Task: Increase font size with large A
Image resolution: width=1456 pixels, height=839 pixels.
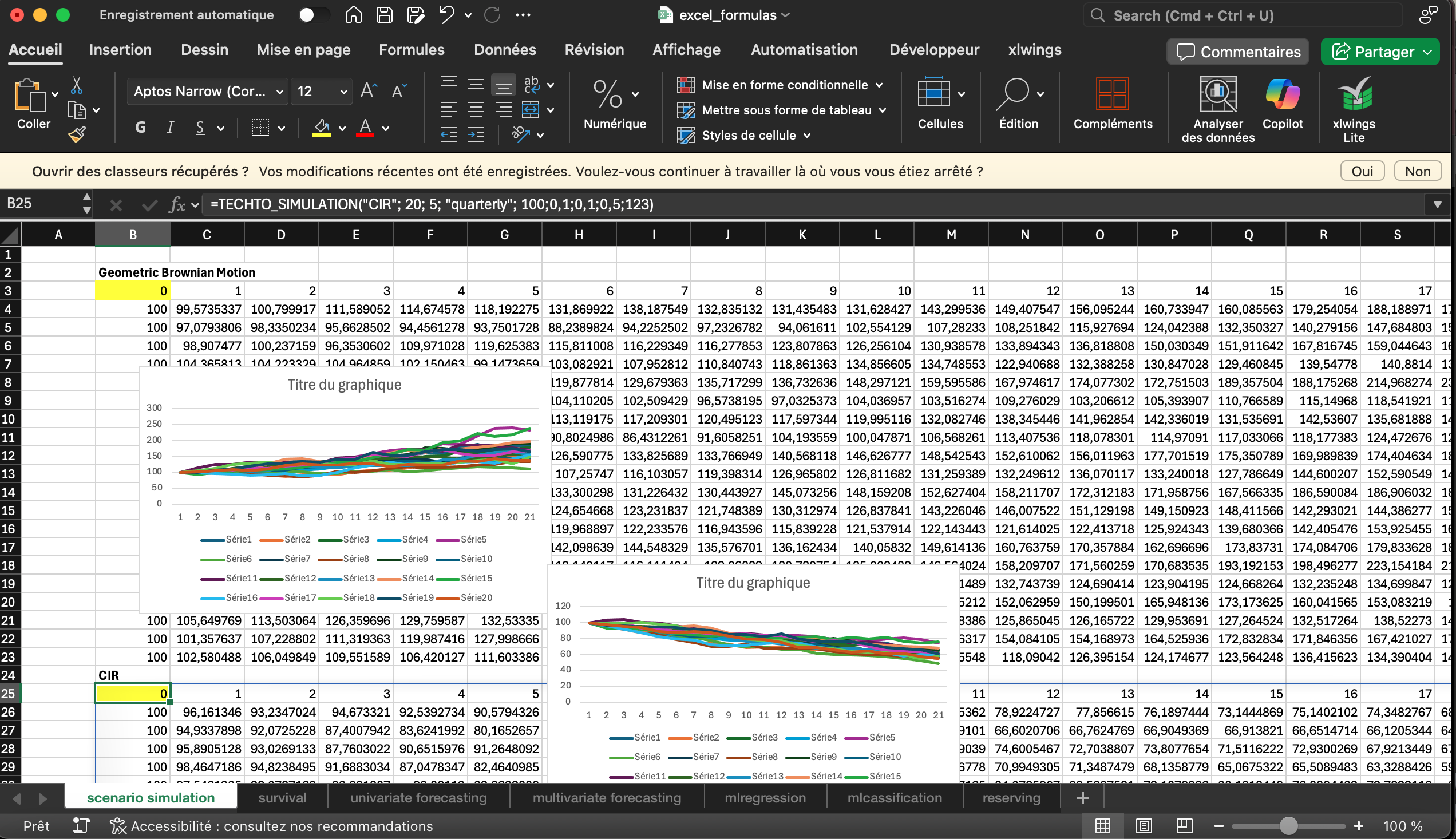Action: (x=369, y=91)
